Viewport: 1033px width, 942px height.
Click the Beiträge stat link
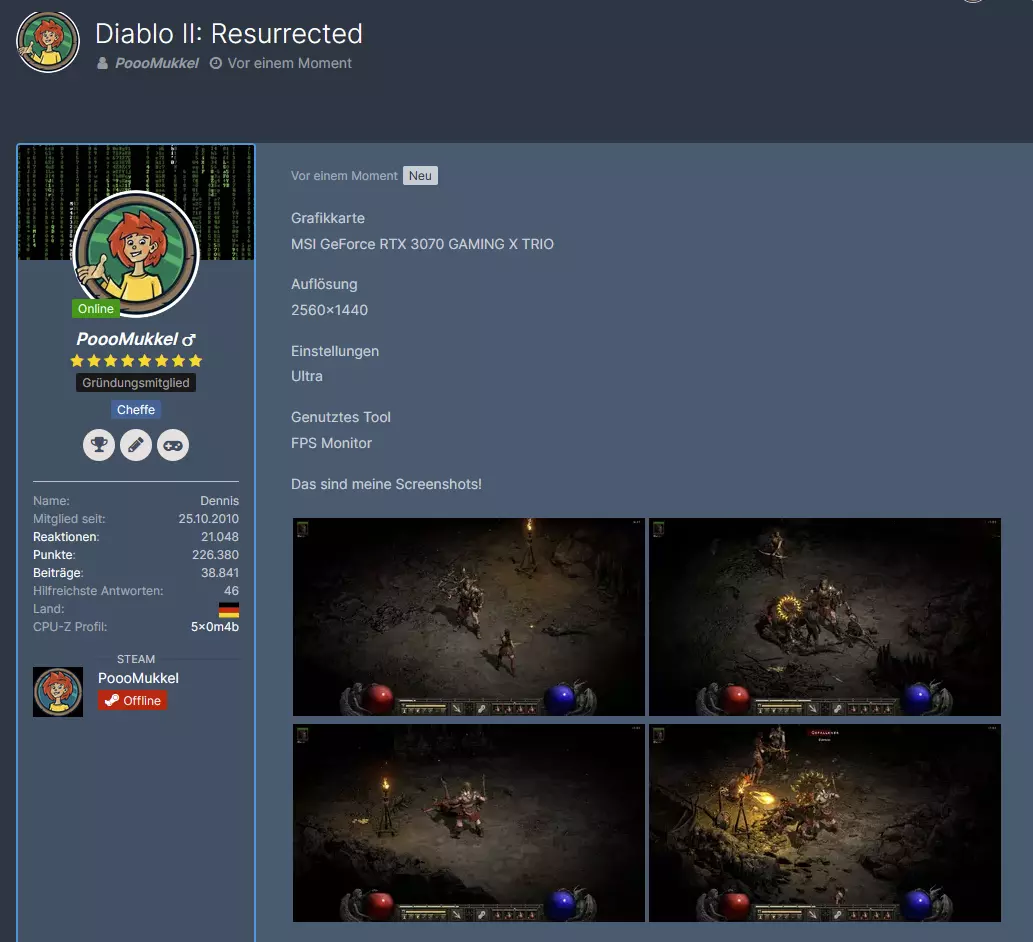pos(58,573)
